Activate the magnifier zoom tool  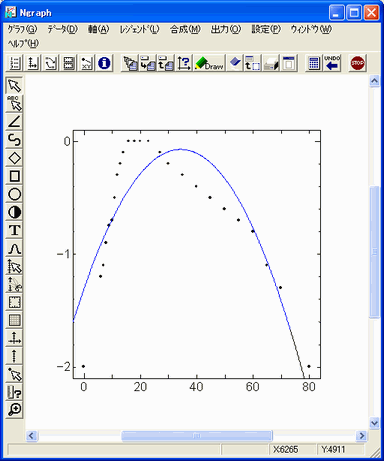tap(14, 409)
